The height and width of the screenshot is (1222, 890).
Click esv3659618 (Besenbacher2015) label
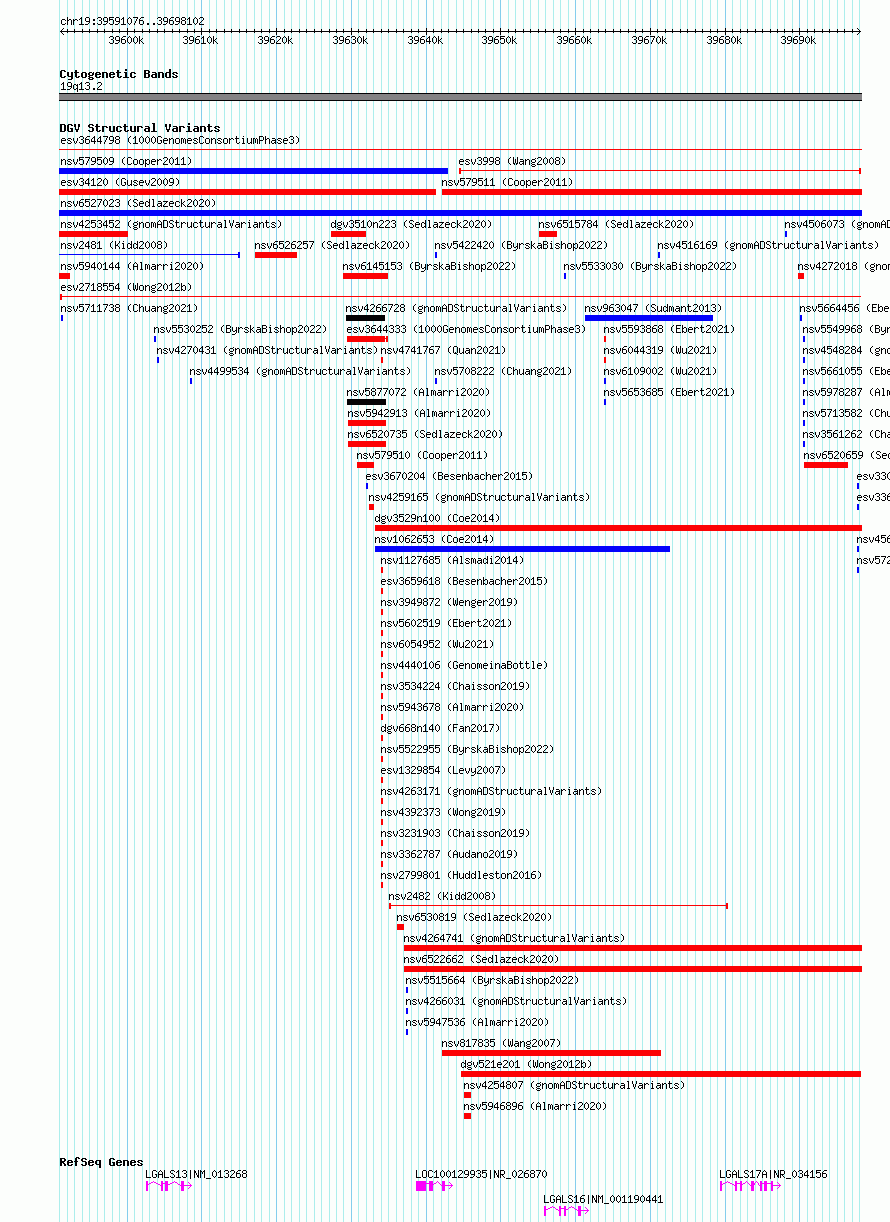(463, 581)
